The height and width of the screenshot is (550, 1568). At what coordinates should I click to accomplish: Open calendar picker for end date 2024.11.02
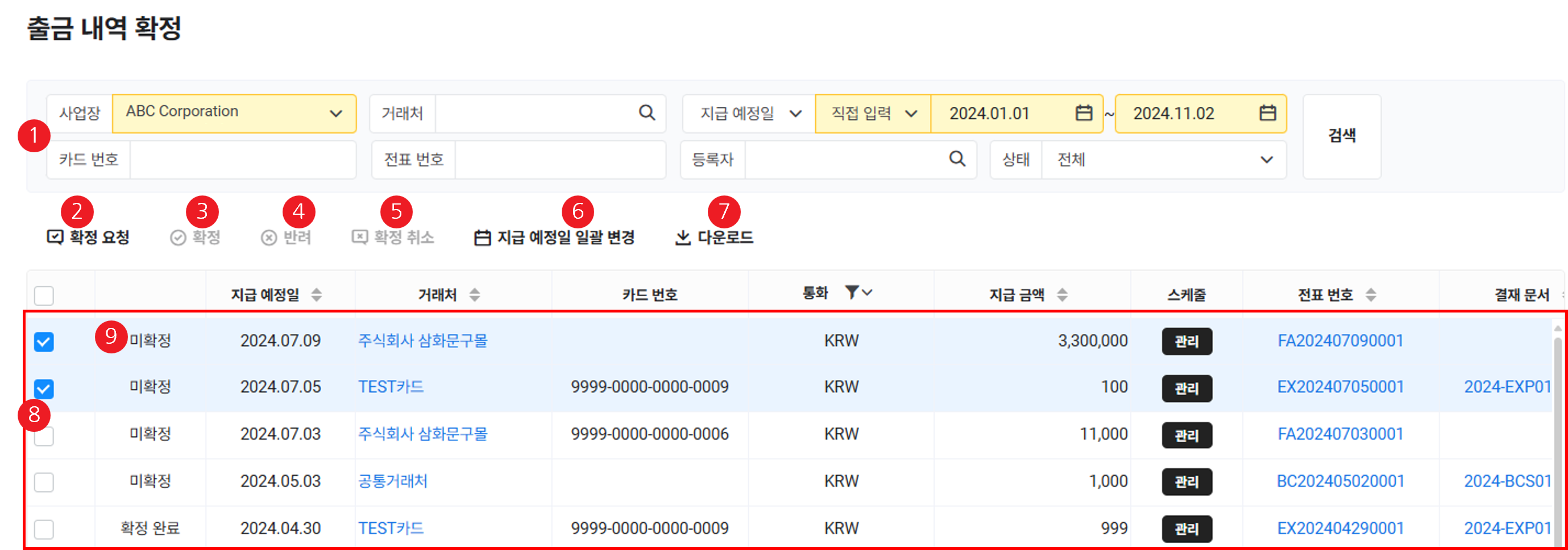tap(1267, 113)
